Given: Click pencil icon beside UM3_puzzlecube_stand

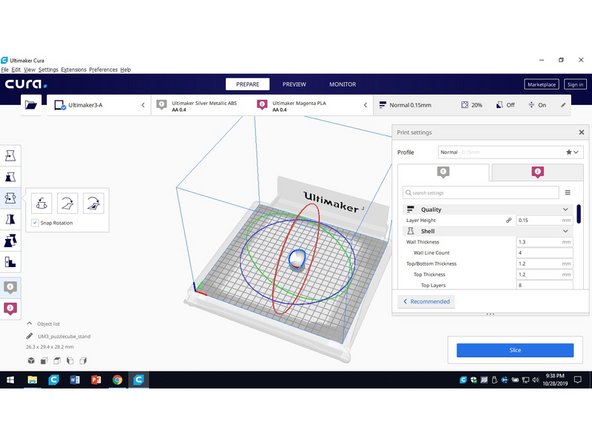Looking at the screenshot, I should tap(29, 336).
